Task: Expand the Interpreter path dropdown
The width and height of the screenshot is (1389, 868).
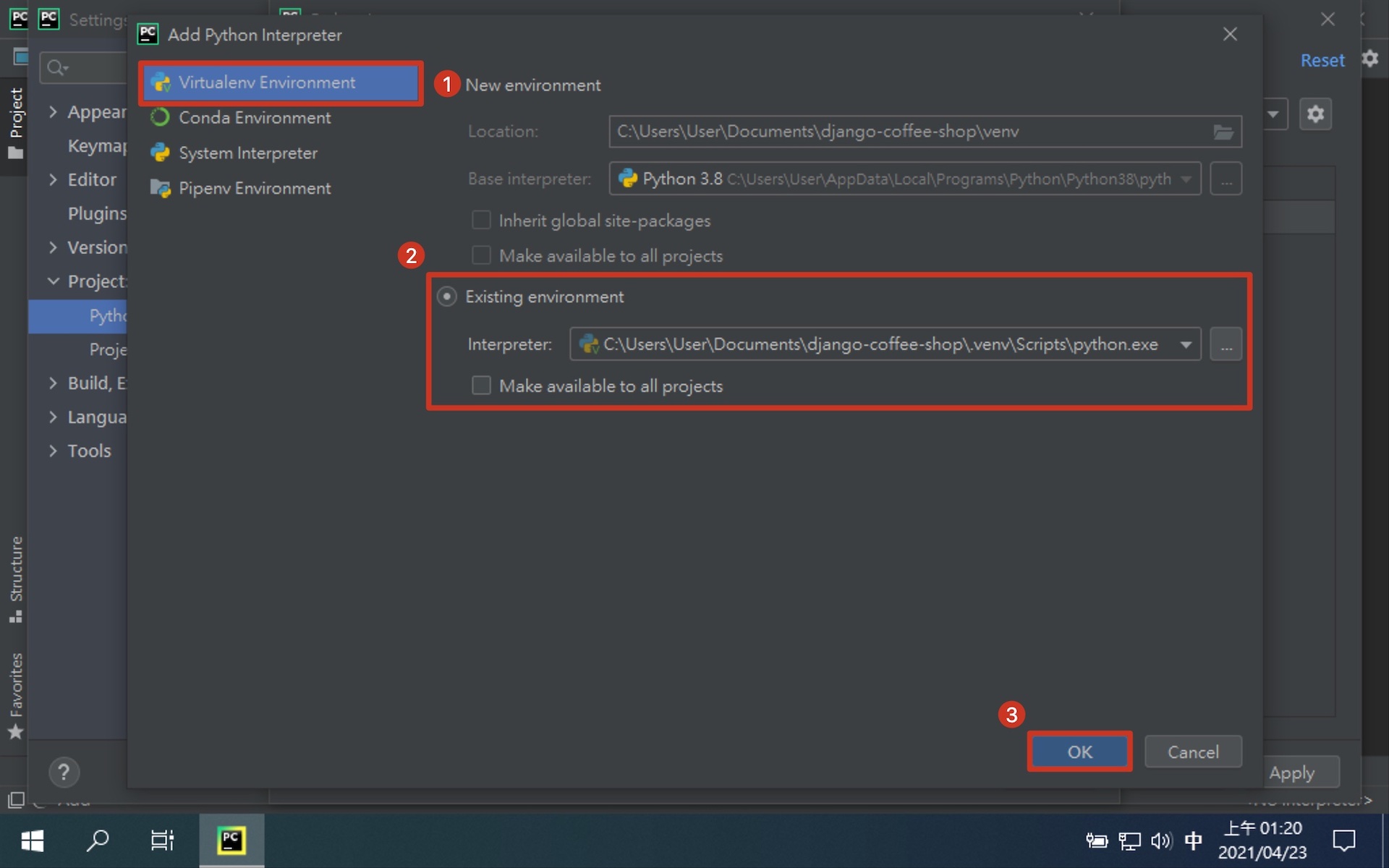Action: point(1185,344)
